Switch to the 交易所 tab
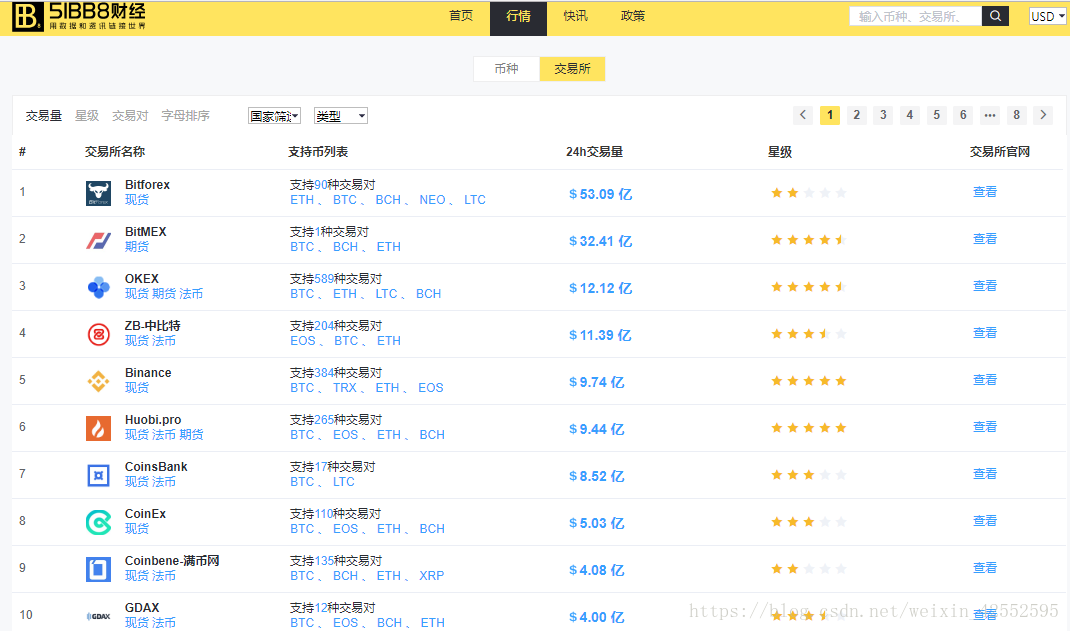Image resolution: width=1070 pixels, height=631 pixels. 572,68
